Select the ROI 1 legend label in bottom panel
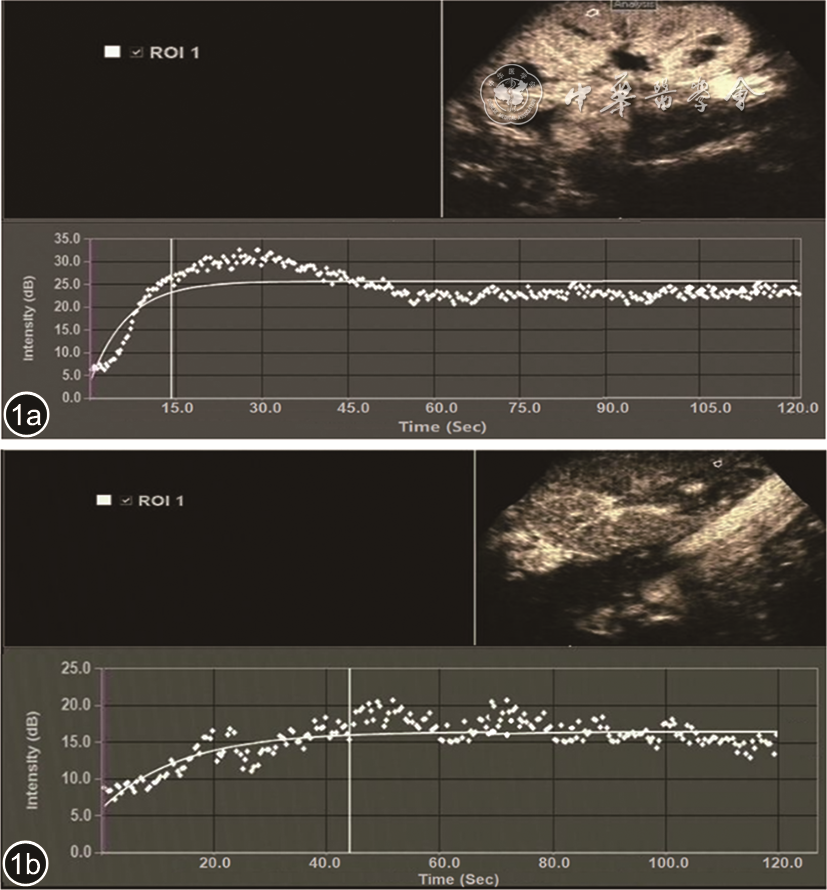The width and height of the screenshot is (827, 890). [161, 499]
